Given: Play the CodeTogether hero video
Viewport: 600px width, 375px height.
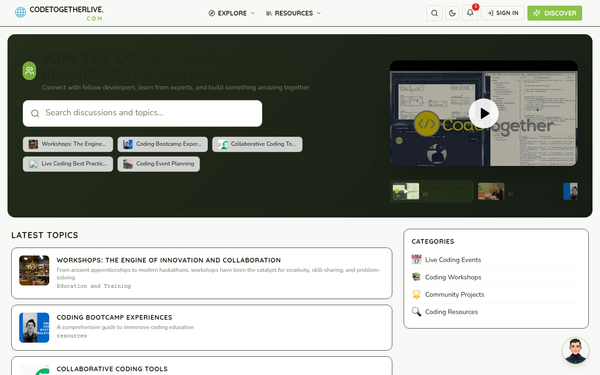Looking at the screenshot, I should [484, 113].
